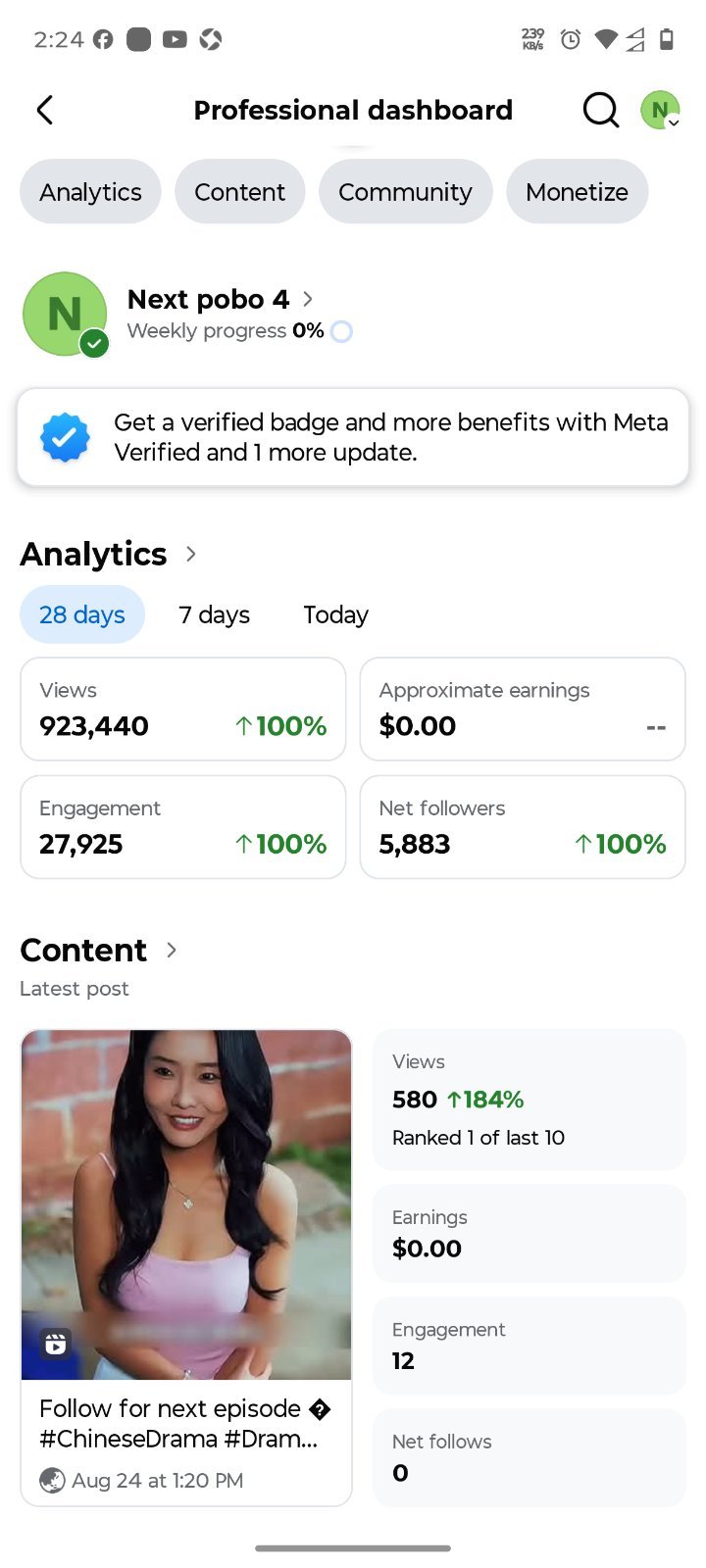Open profile switcher avatar in header
Viewport: 706px width, 1568px height.
click(x=660, y=110)
